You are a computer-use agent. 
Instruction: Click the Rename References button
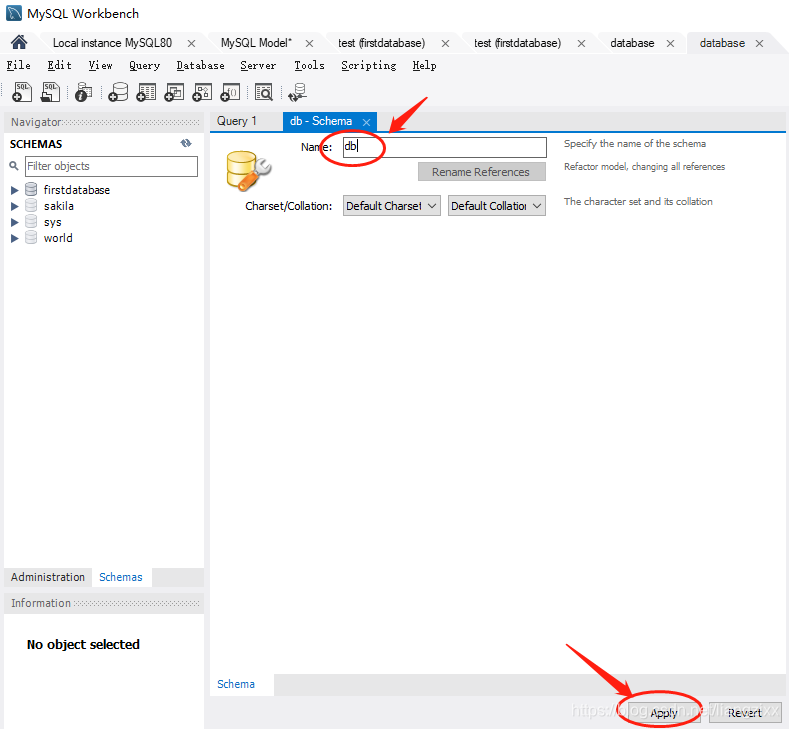481,172
